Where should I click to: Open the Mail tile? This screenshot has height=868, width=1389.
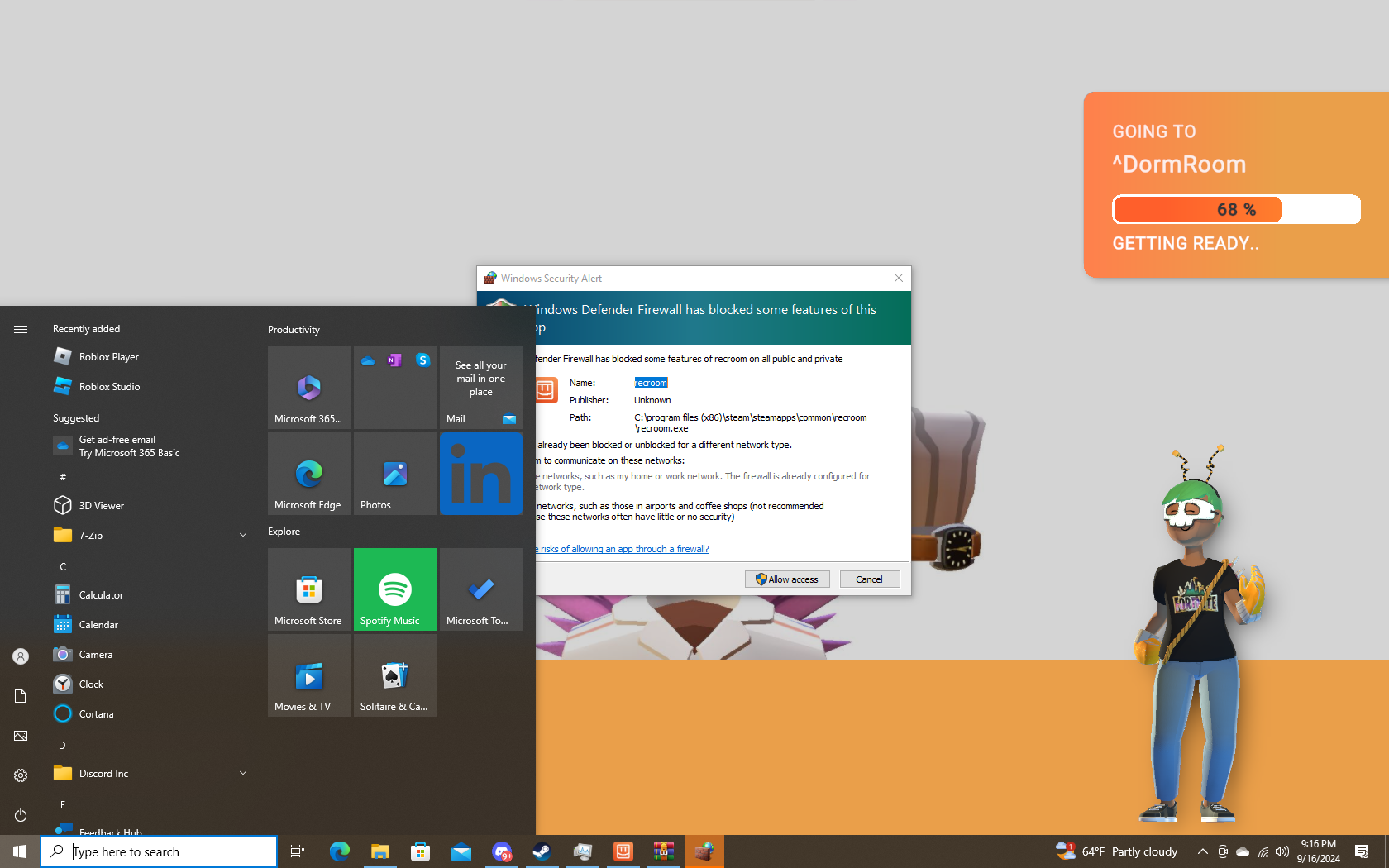[x=481, y=388]
